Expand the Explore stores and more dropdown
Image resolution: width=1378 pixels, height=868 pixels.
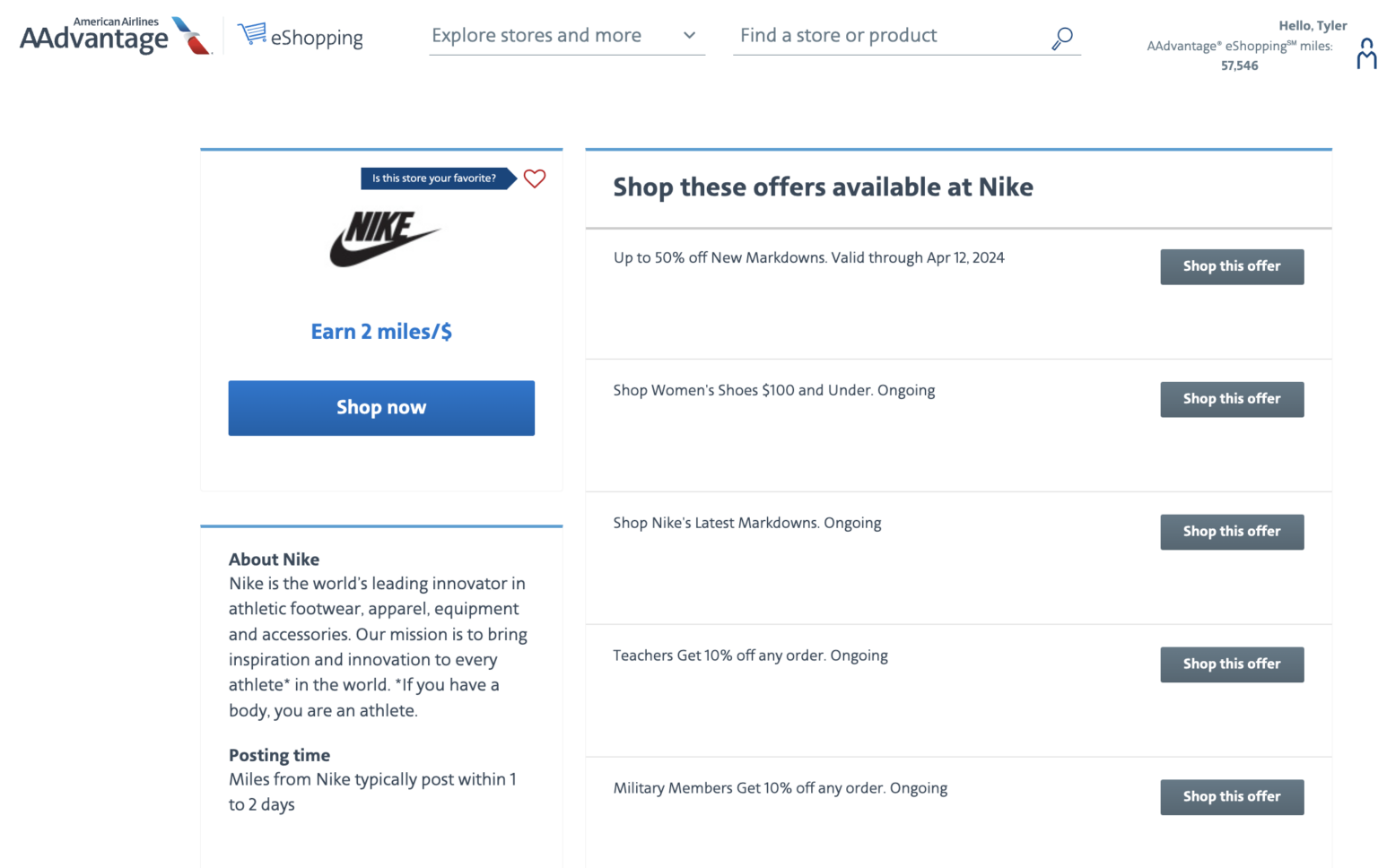point(536,36)
